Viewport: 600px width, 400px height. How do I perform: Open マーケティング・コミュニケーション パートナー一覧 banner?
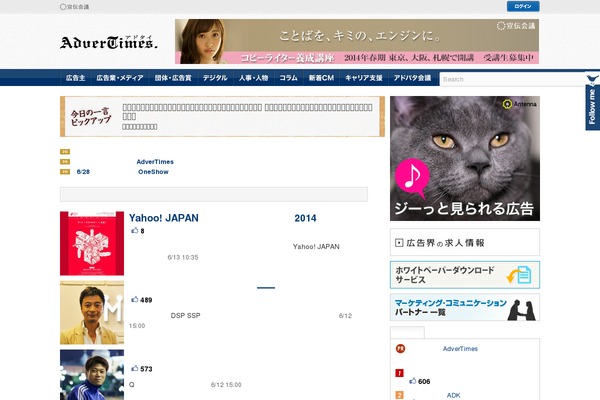coord(465,307)
